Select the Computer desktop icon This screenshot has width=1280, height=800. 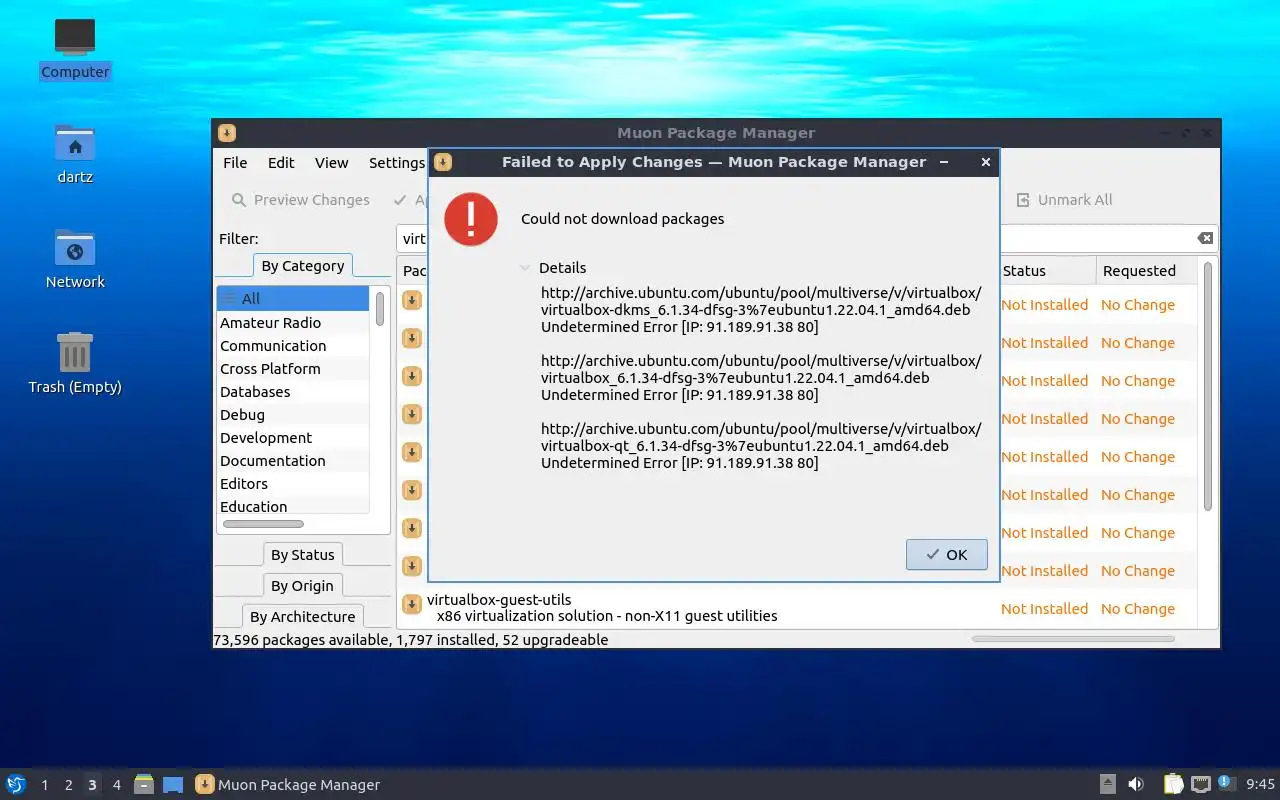click(x=75, y=49)
